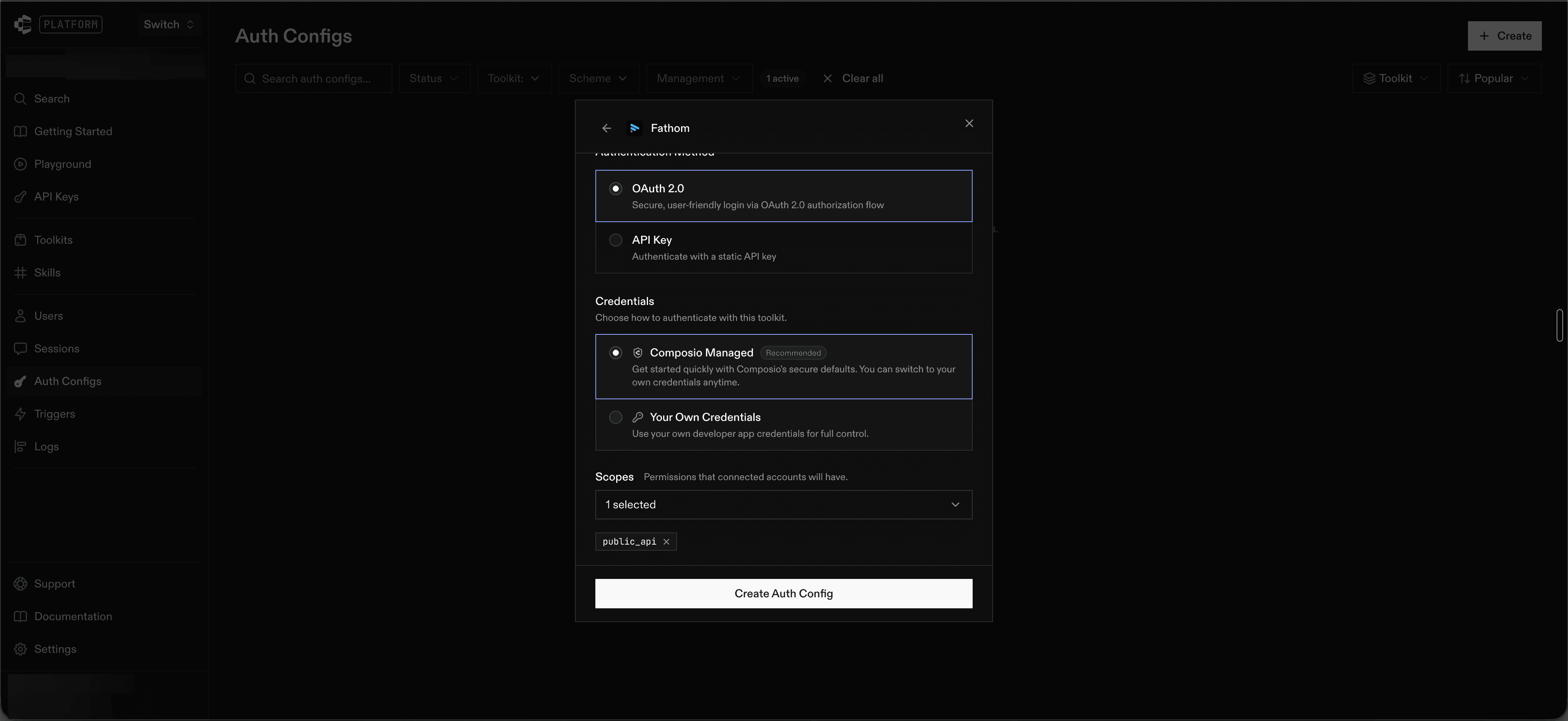The height and width of the screenshot is (721, 1568).
Task: Open the Getting Started page
Action: click(x=103, y=131)
